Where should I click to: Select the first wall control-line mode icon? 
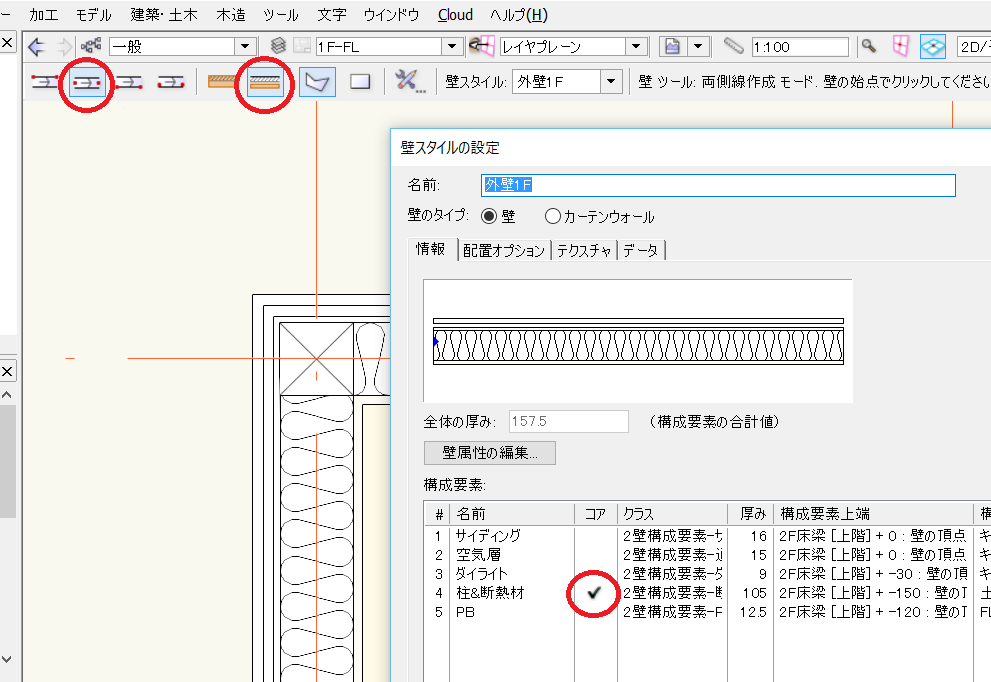[x=43, y=82]
